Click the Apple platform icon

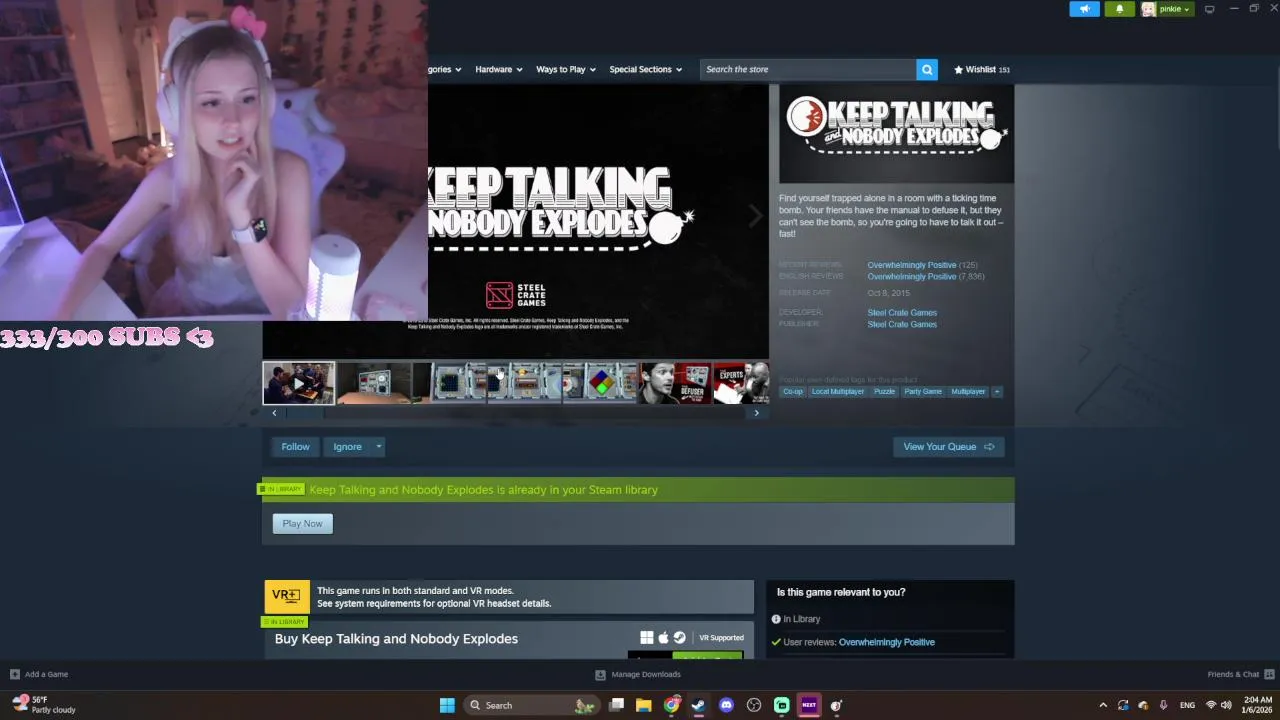pos(663,637)
